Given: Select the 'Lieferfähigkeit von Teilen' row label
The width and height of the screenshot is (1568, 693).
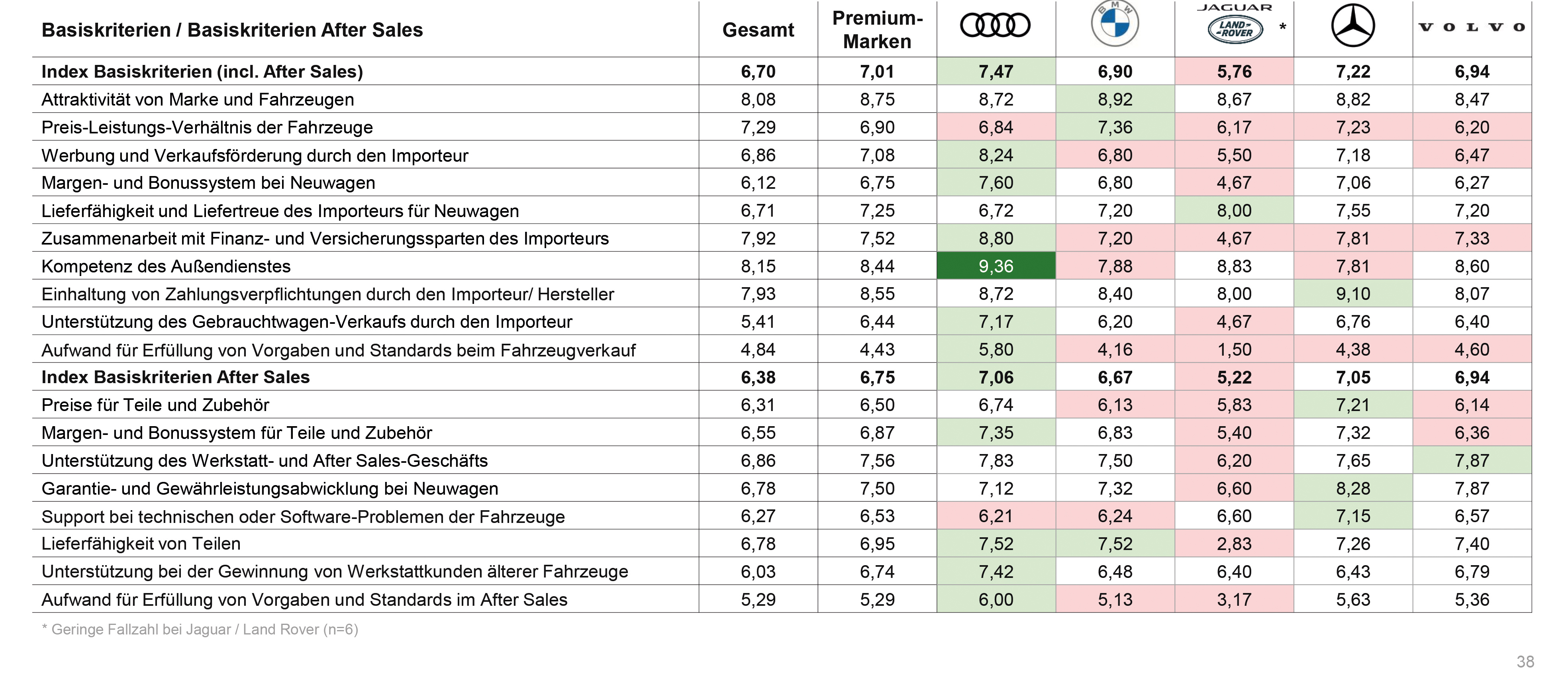Looking at the screenshot, I should click(x=141, y=543).
